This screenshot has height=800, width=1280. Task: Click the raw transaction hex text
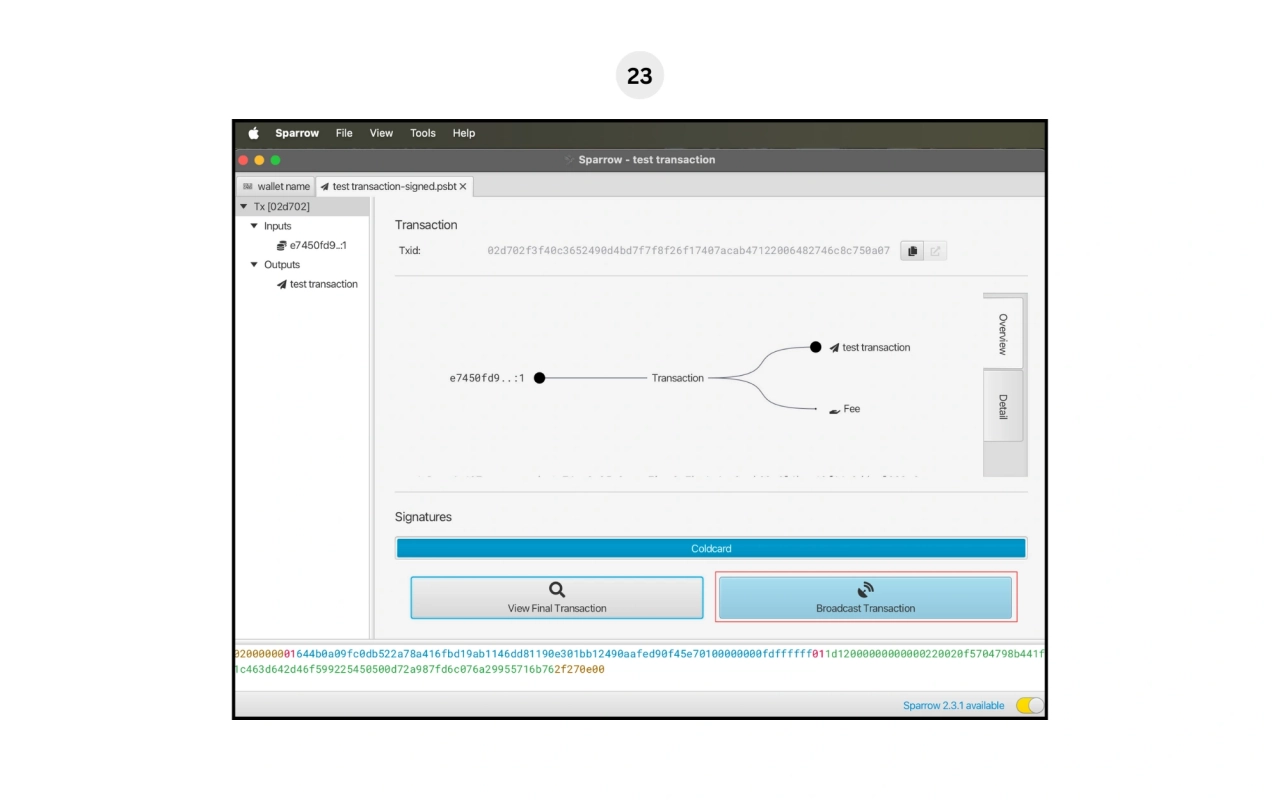coord(640,661)
